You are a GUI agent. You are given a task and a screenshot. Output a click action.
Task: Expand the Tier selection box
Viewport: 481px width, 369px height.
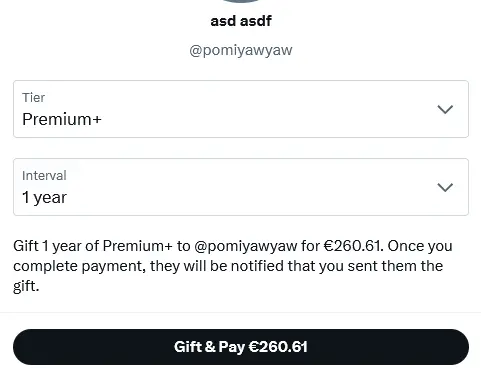click(241, 109)
